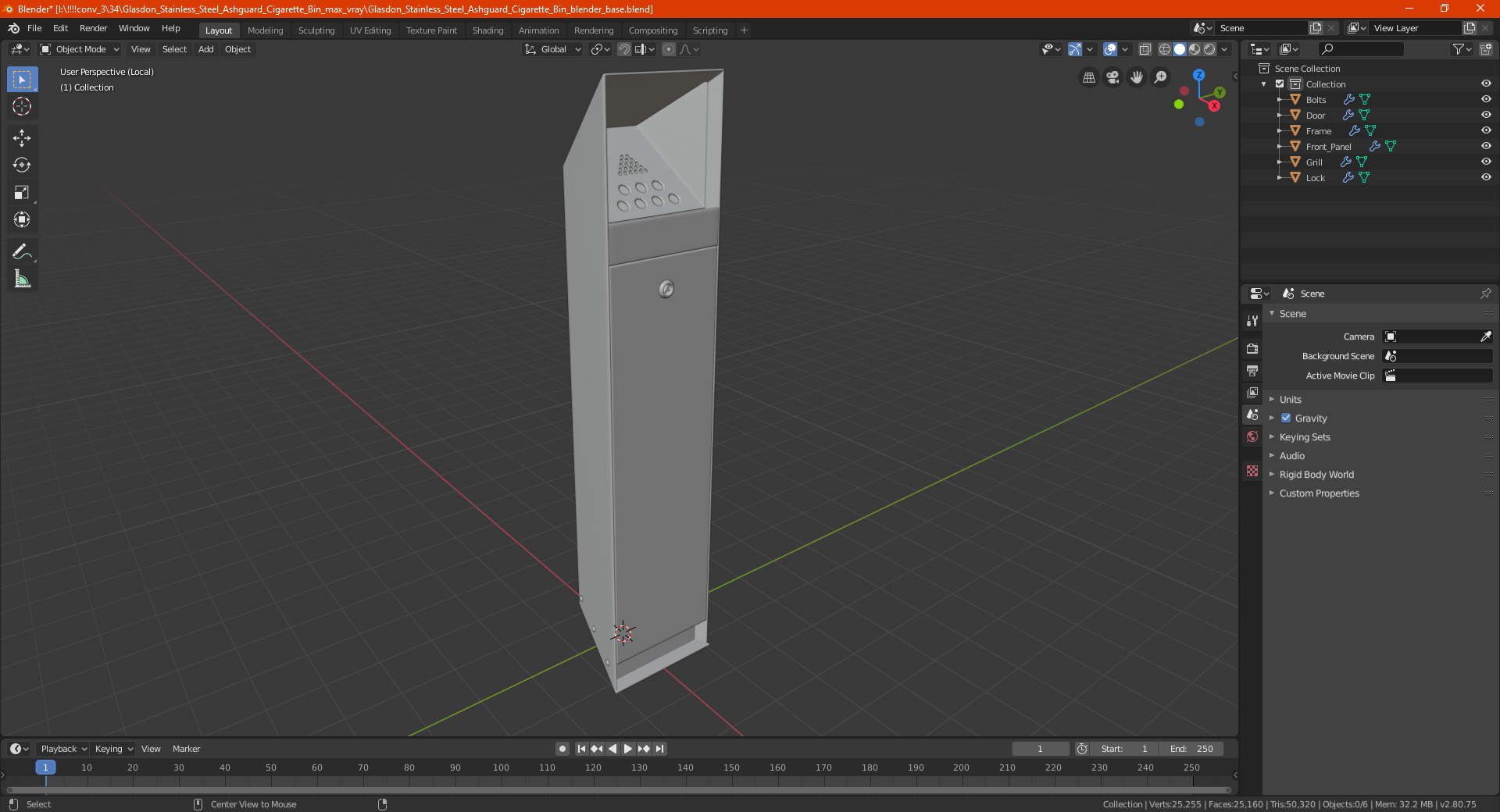This screenshot has height=812, width=1500.
Task: Click the outliner search field
Action: [x=1360, y=49]
